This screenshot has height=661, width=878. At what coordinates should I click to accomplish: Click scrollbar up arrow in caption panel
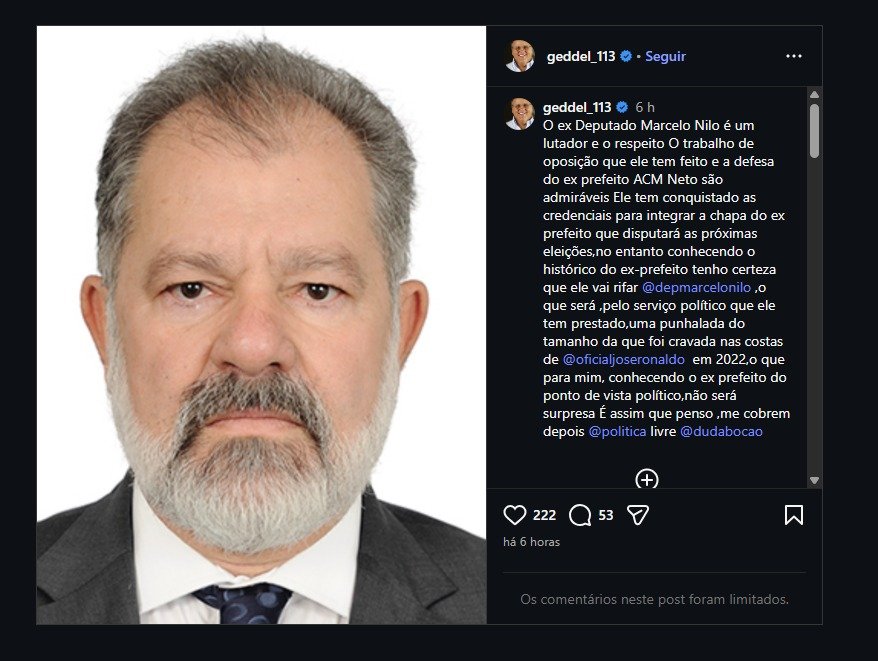click(x=814, y=95)
